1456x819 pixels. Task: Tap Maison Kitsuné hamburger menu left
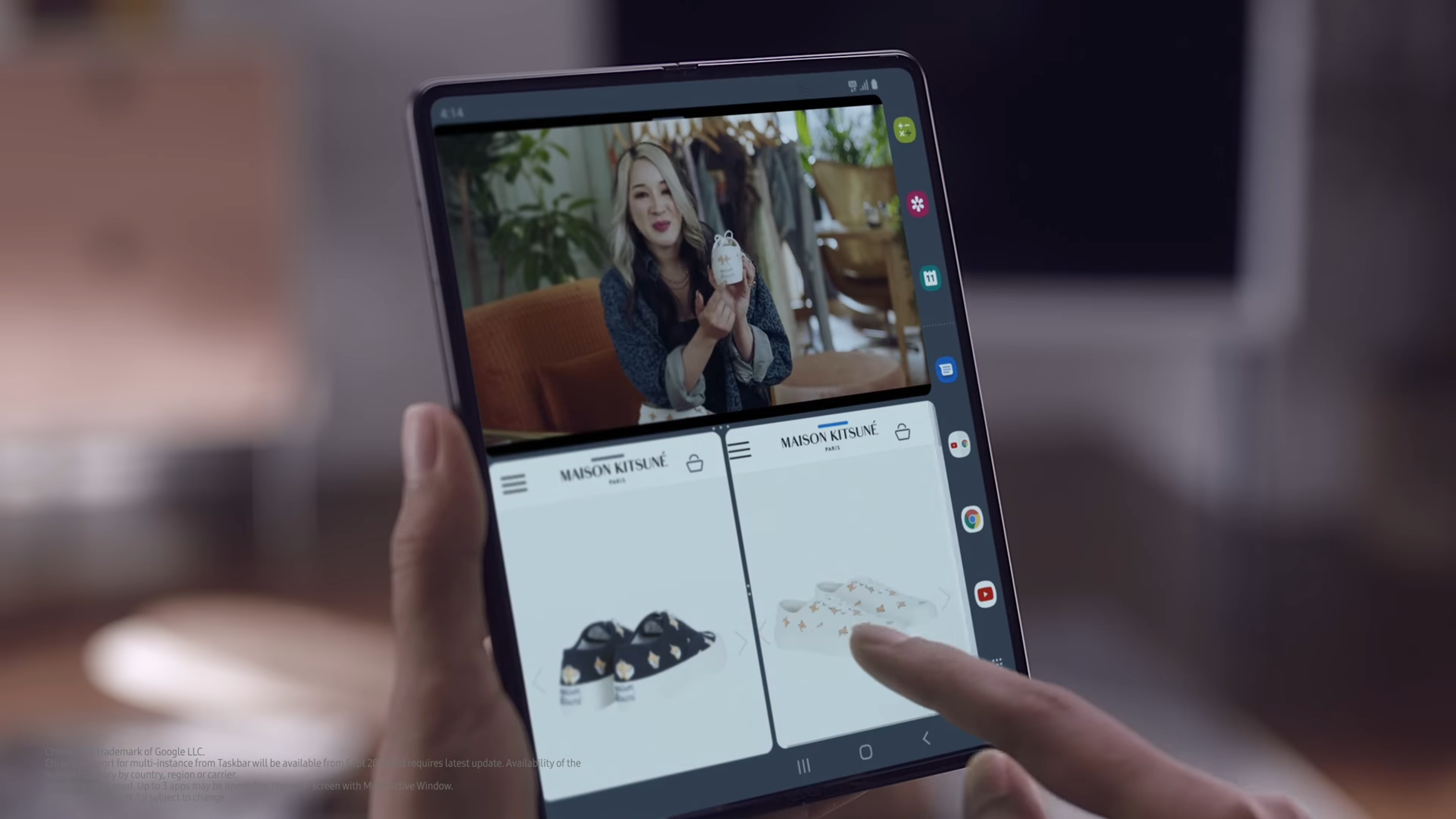coord(516,481)
